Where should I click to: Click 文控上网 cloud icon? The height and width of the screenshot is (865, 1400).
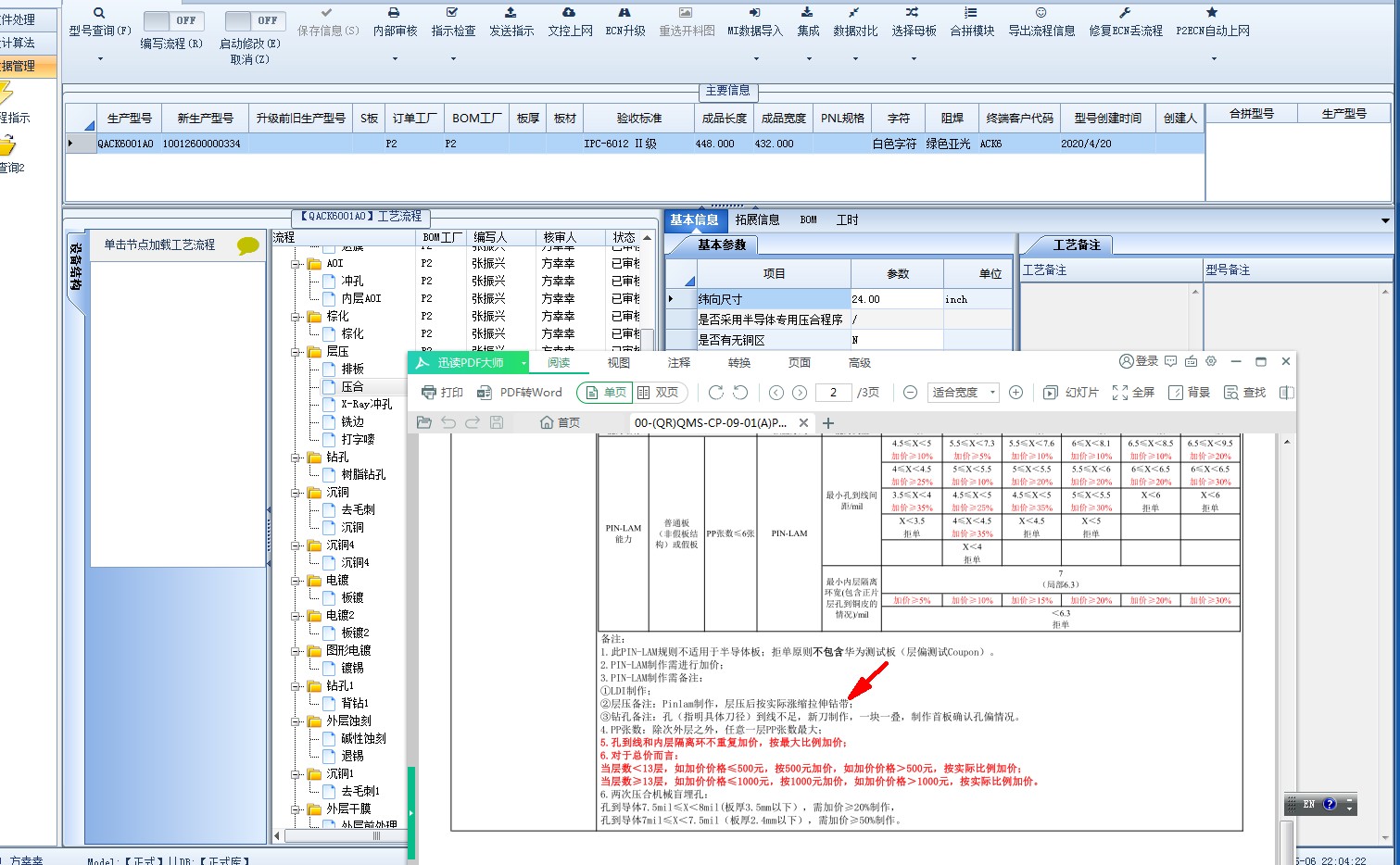point(569,13)
